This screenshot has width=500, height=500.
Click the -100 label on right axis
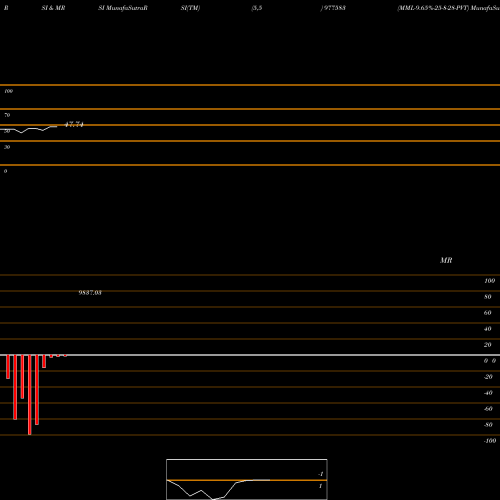490,441
